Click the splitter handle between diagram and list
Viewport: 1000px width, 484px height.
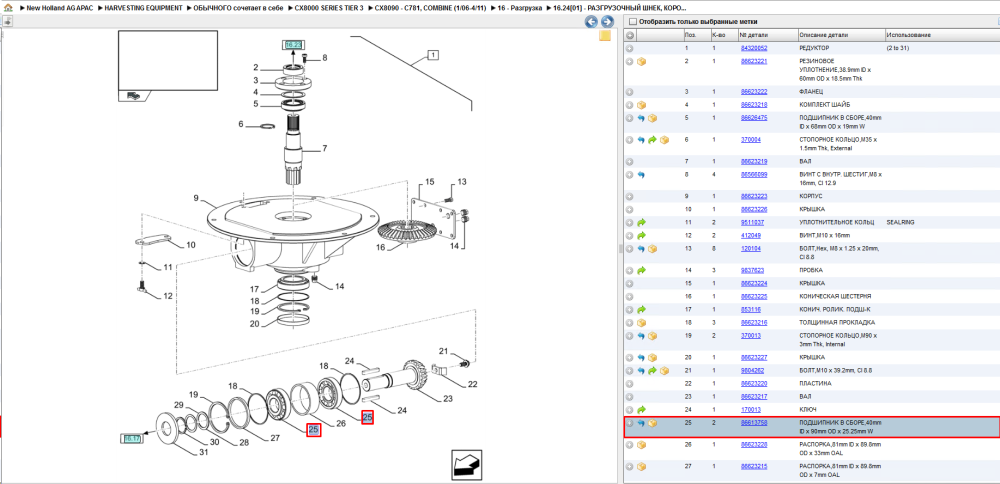tap(620, 249)
